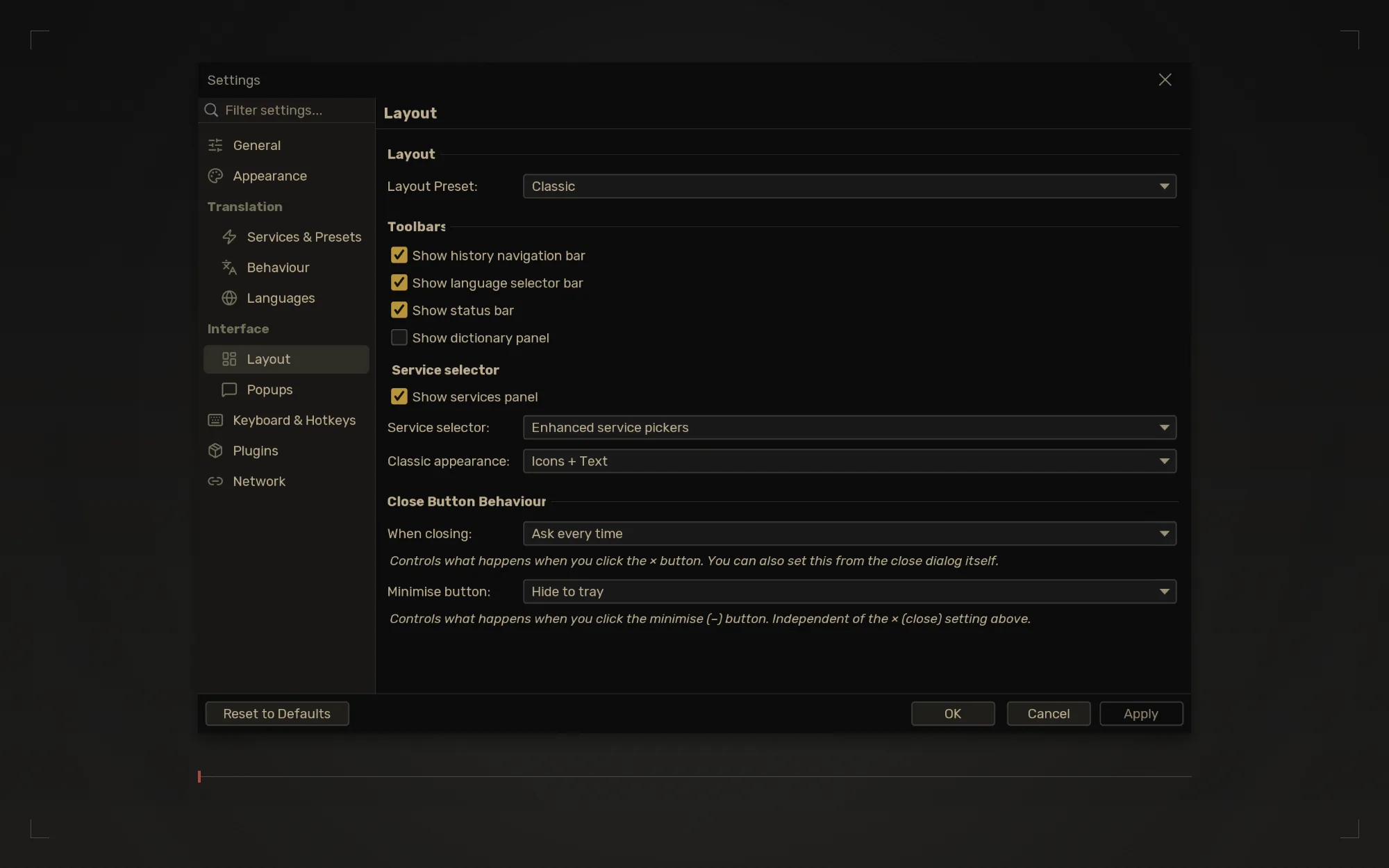The image size is (1389, 868).
Task: Click the Plugins package icon
Action: click(x=215, y=451)
